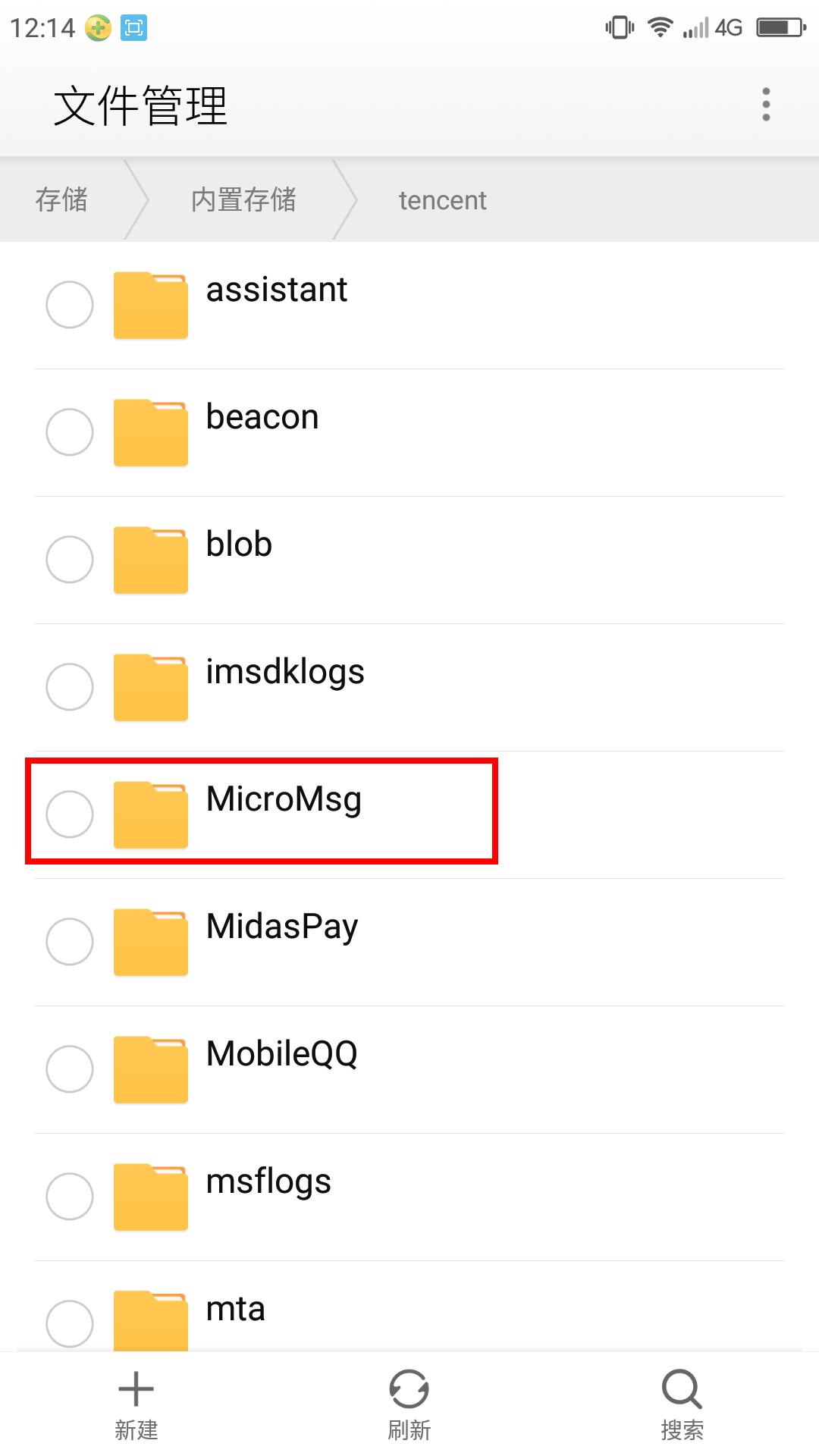Image resolution: width=819 pixels, height=1456 pixels.
Task: Select the imsdklogs folder radio button
Action: 70,687
